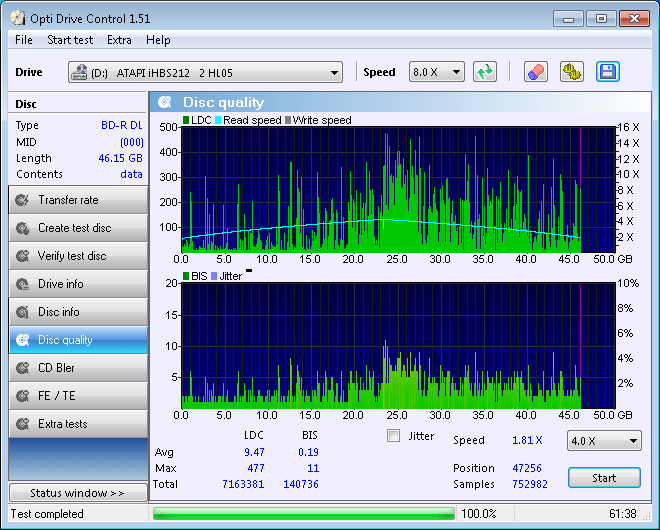Click the green test progress bar
The height and width of the screenshot is (530, 660).
(304, 514)
